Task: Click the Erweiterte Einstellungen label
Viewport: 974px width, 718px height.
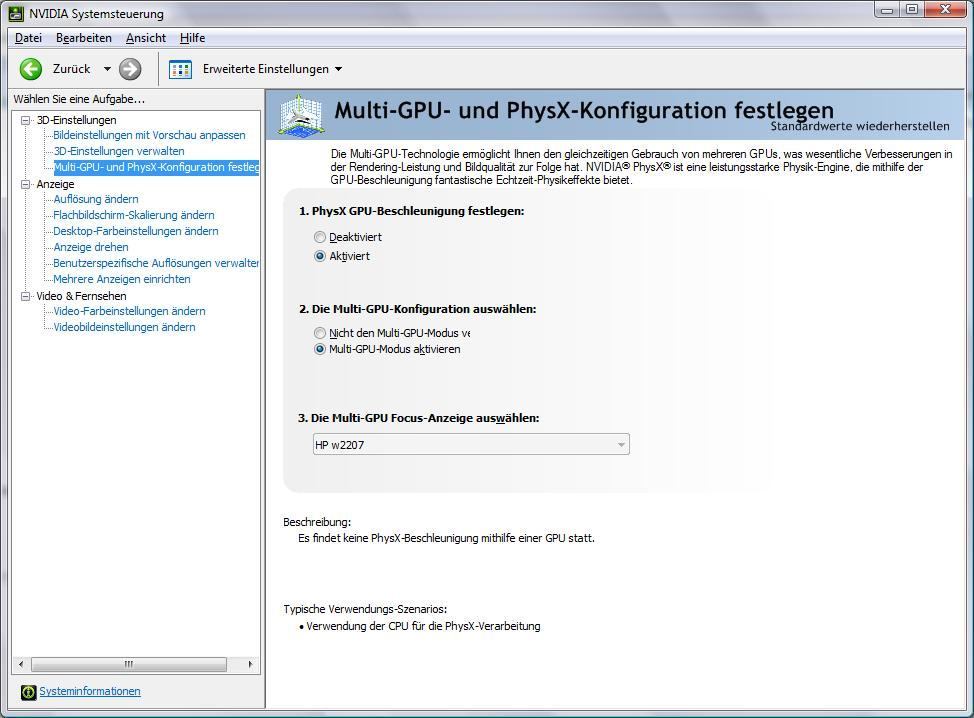Action: coord(266,69)
